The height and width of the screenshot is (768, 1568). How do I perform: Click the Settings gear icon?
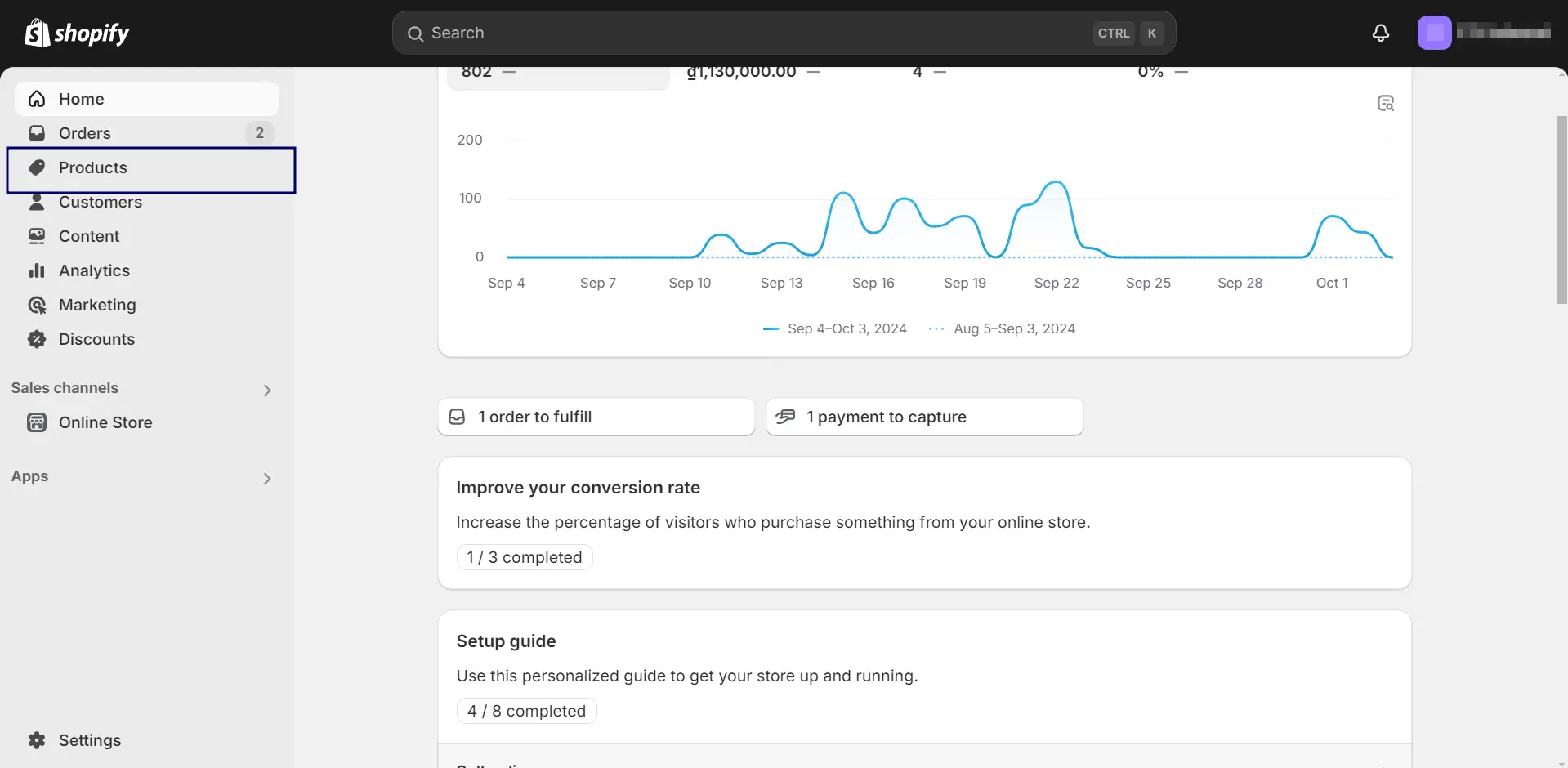tap(37, 740)
